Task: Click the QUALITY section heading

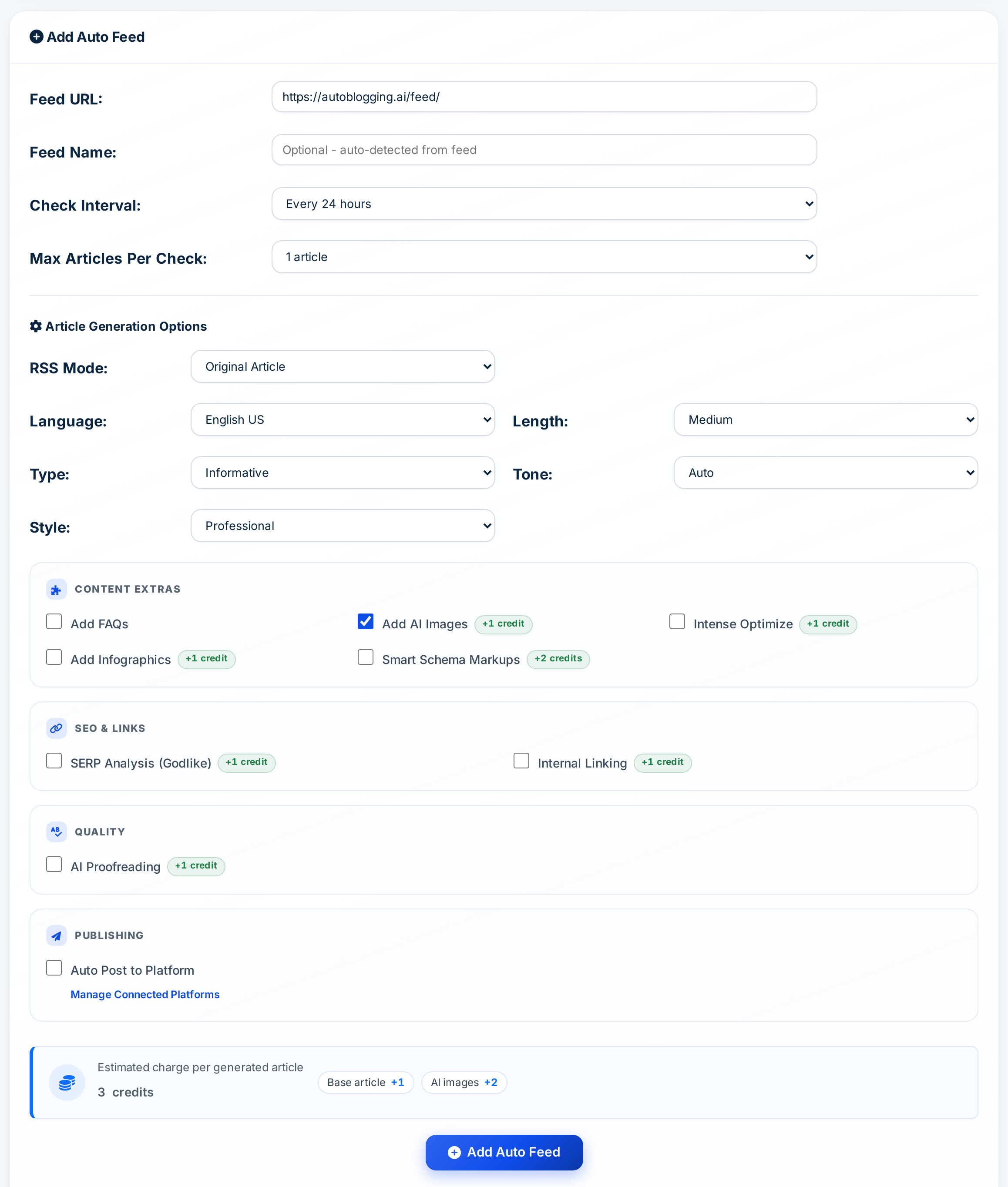Action: pyautogui.click(x=100, y=832)
